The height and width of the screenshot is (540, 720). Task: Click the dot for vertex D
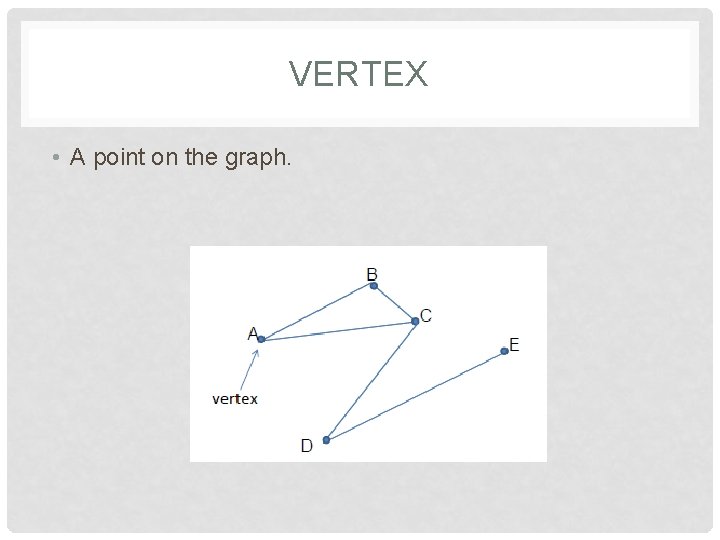[x=326, y=440]
